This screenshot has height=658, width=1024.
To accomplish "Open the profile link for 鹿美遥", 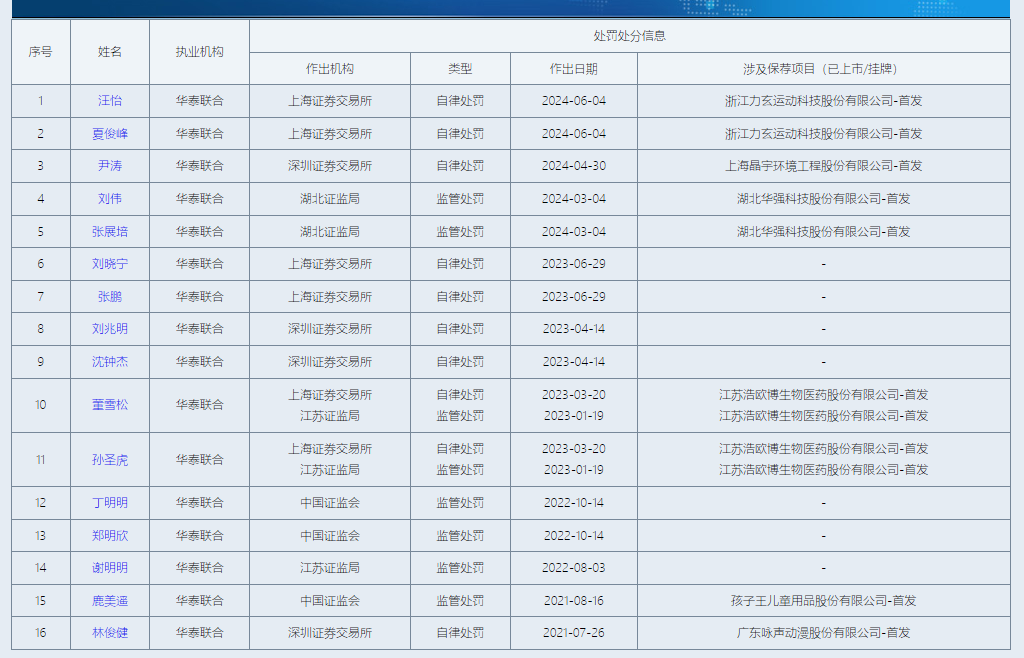I will 110,601.
